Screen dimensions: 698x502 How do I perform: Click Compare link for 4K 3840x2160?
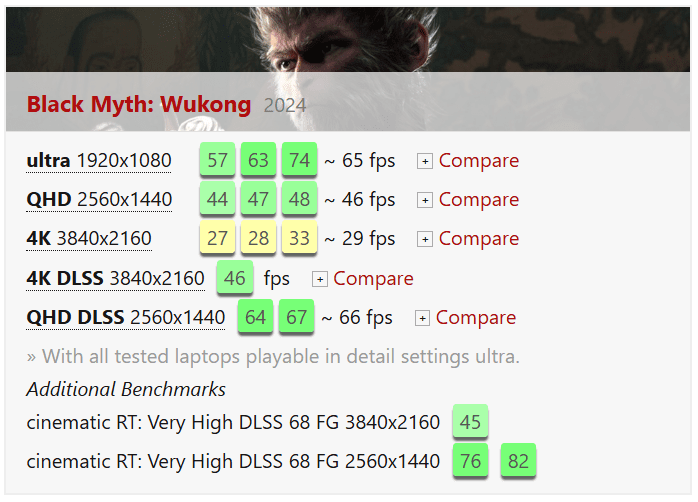pyautogui.click(x=479, y=239)
